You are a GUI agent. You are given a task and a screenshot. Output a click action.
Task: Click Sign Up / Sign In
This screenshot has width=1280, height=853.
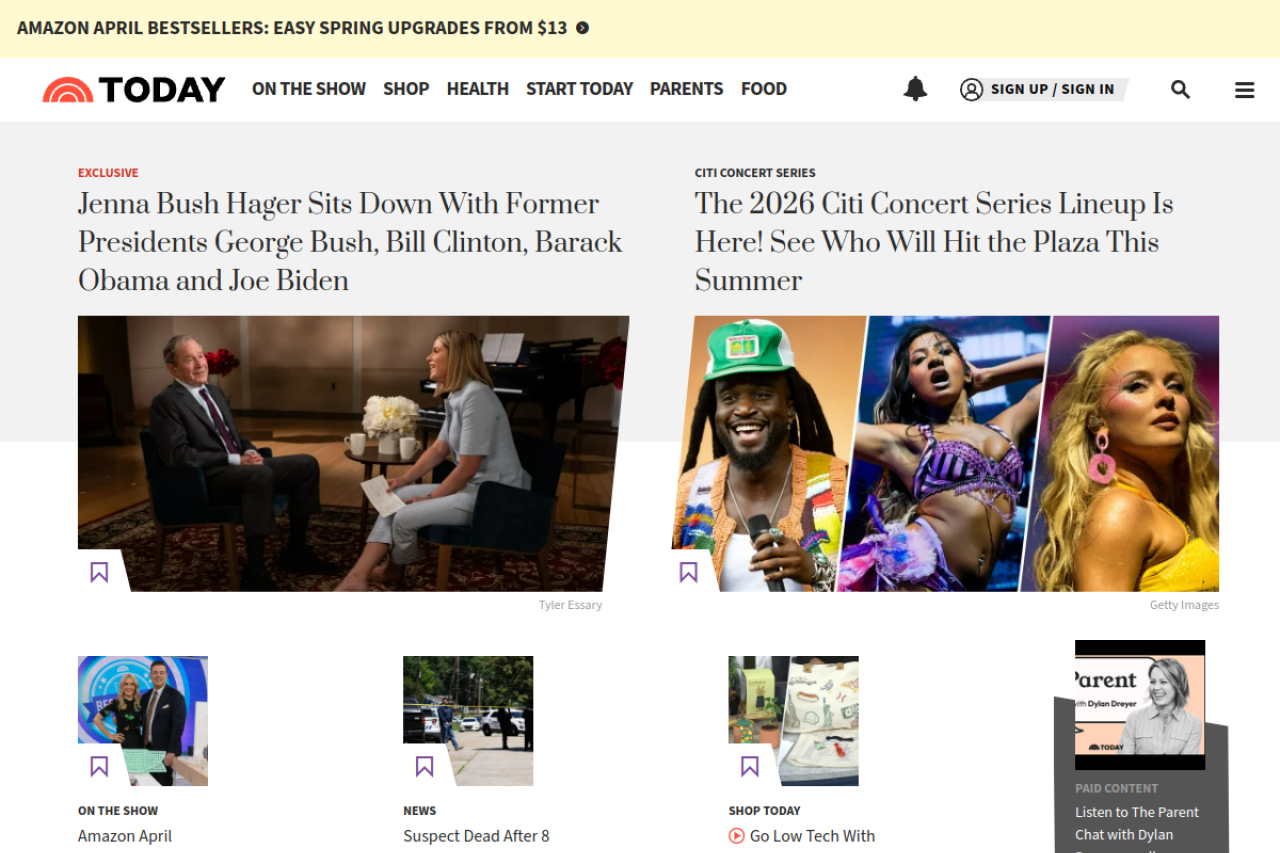(1043, 90)
